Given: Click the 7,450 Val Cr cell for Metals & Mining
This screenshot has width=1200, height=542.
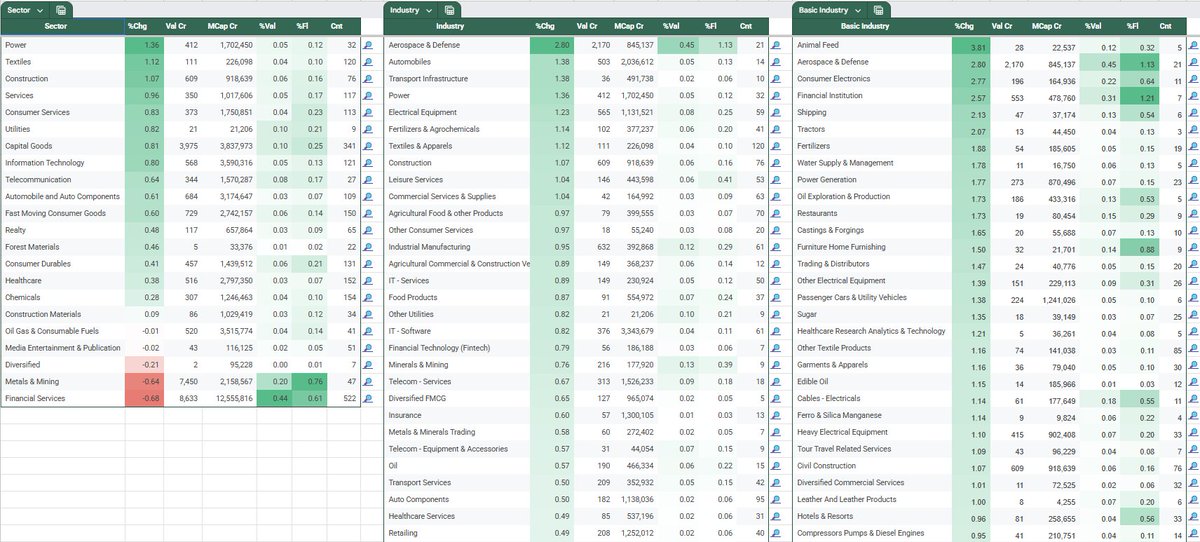Looking at the screenshot, I should [x=183, y=382].
